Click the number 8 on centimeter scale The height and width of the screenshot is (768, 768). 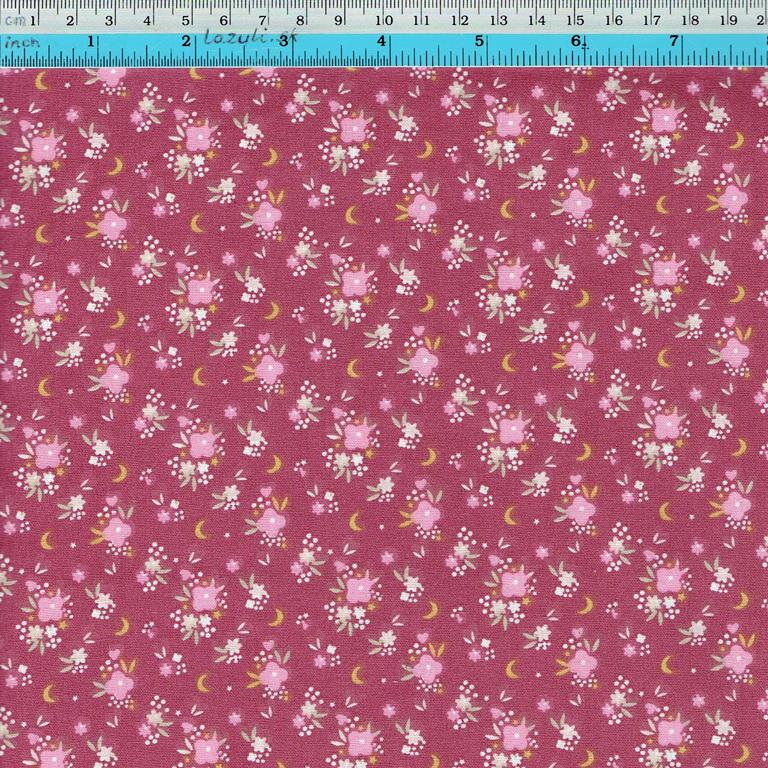300,21
